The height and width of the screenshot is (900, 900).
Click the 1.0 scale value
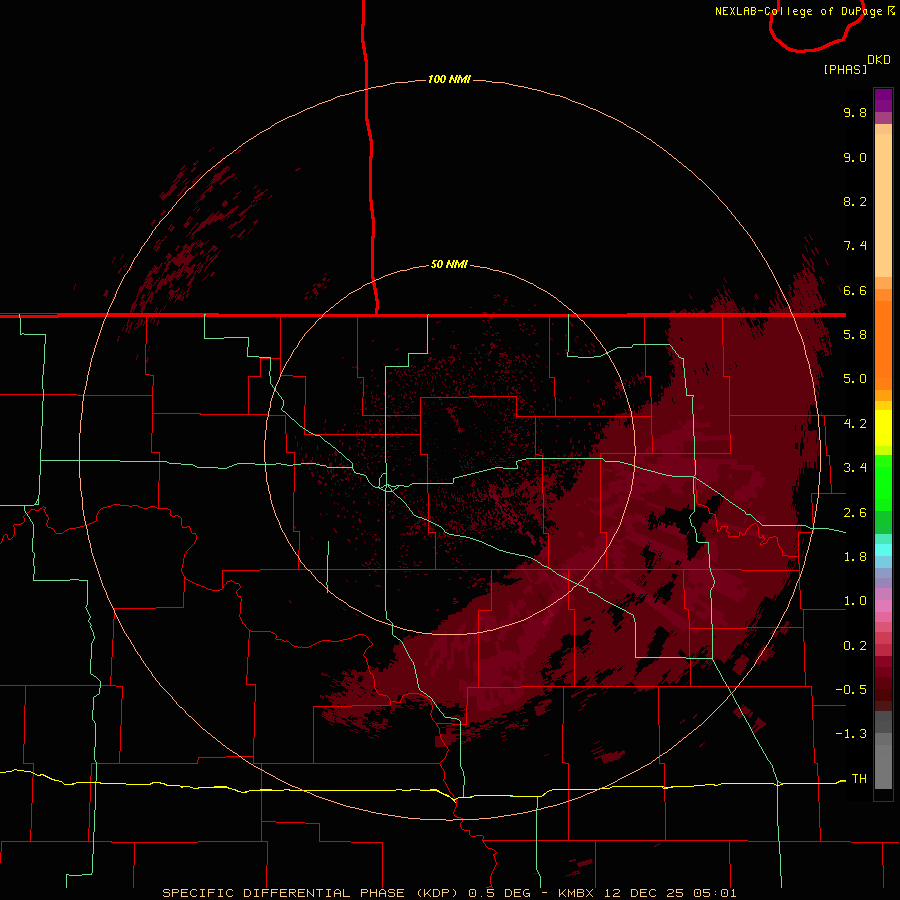coord(855,601)
